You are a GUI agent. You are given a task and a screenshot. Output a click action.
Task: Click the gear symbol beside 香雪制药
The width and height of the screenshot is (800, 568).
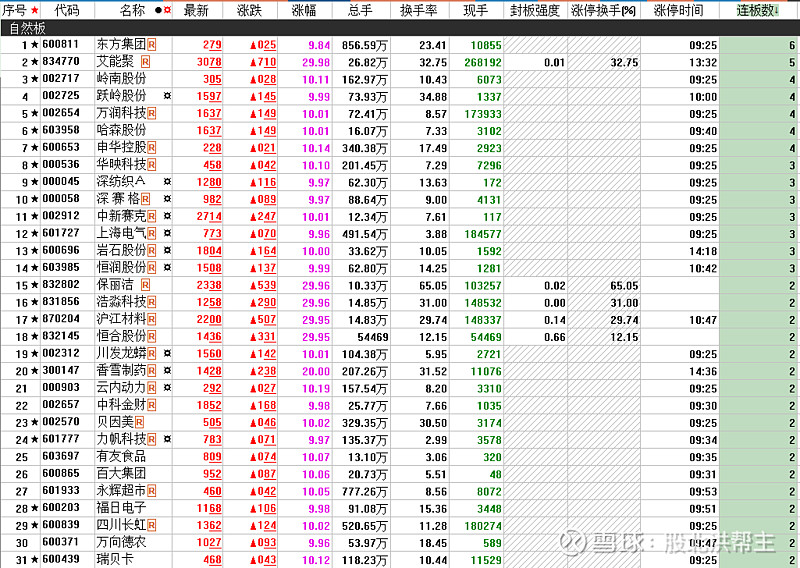coord(166,371)
